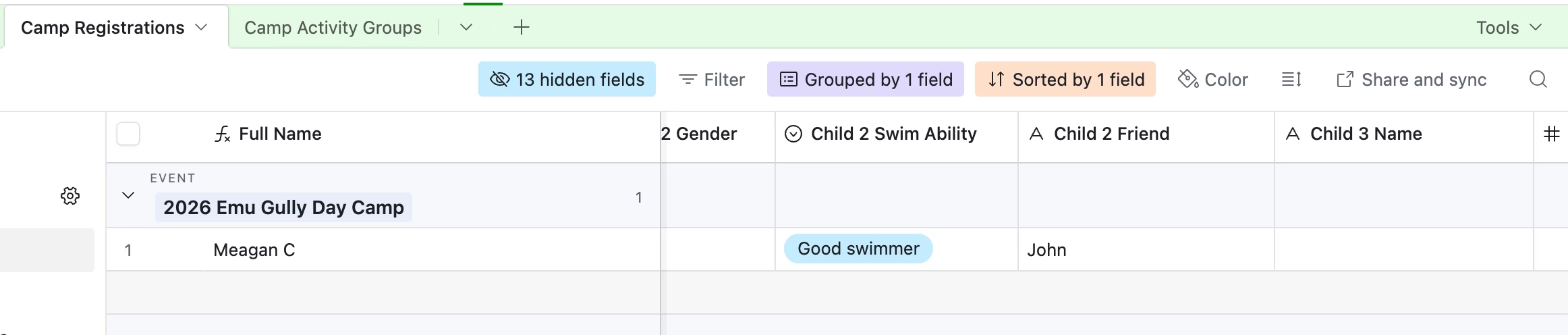Open the Camp Registrations tab dropdown arrow
The height and width of the screenshot is (335, 1568).
(200, 28)
